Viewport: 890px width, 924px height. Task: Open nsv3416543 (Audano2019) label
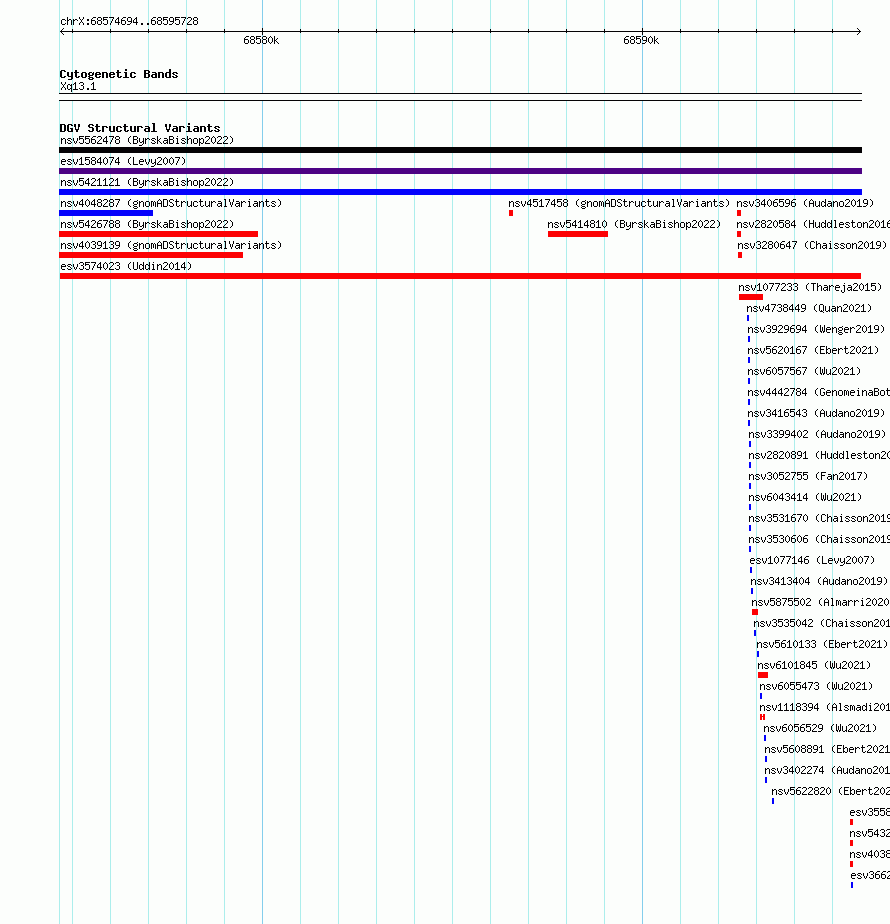(816, 414)
